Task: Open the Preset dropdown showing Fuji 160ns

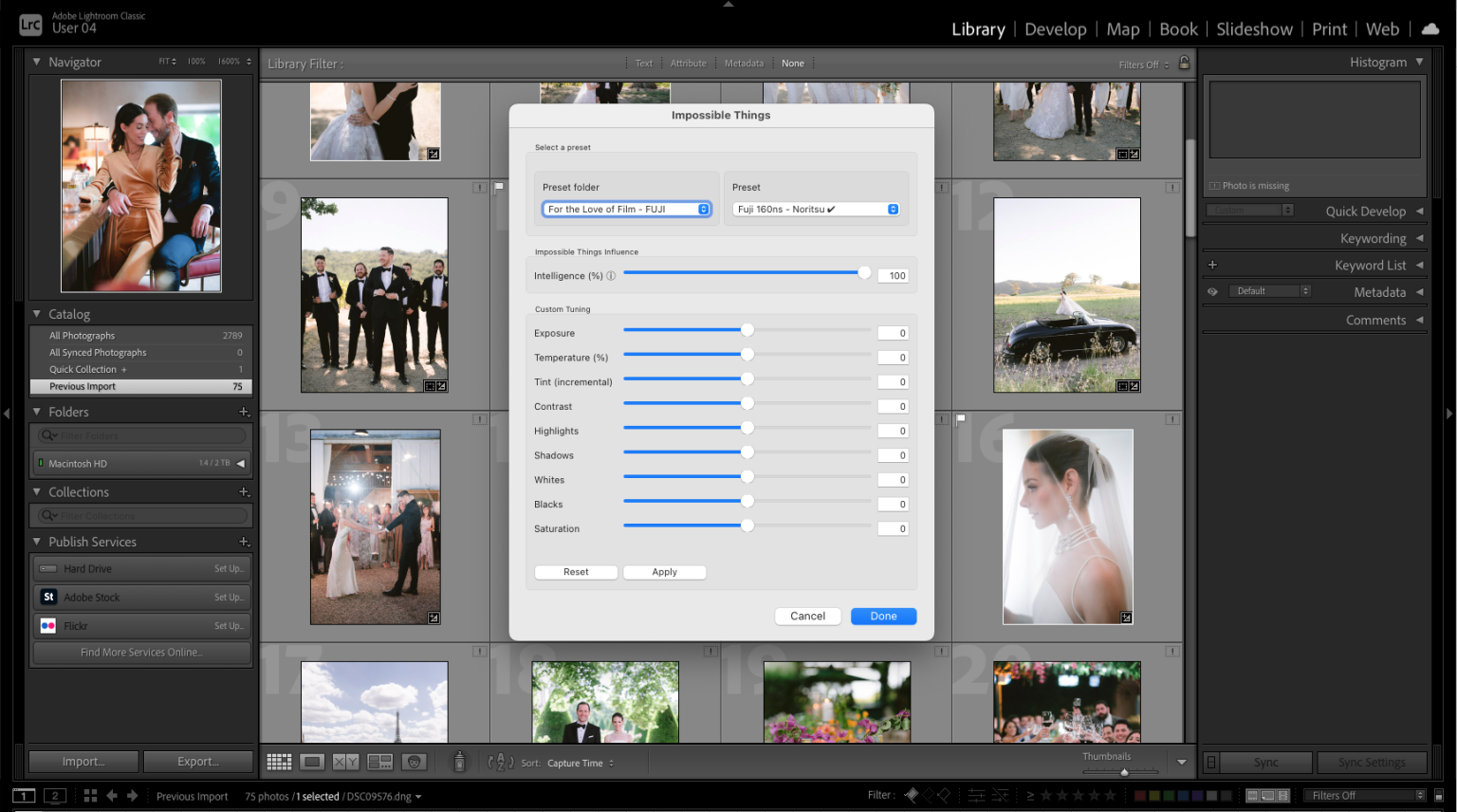Action: (816, 210)
